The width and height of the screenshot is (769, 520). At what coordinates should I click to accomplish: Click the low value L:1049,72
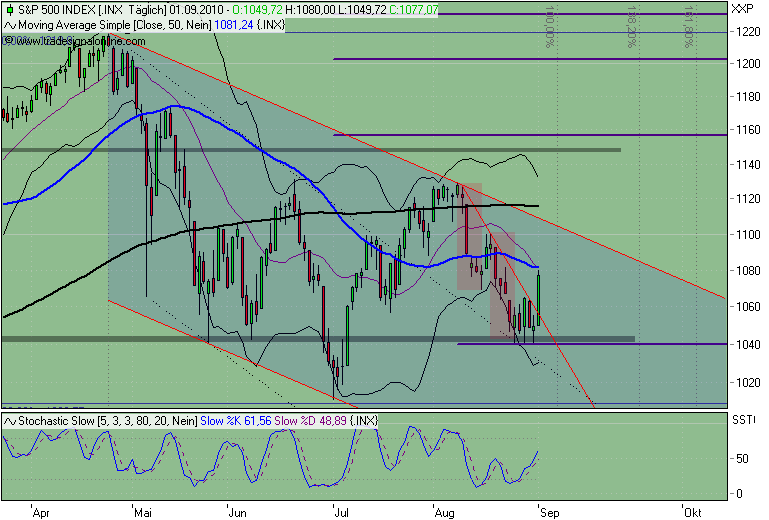[362, 10]
